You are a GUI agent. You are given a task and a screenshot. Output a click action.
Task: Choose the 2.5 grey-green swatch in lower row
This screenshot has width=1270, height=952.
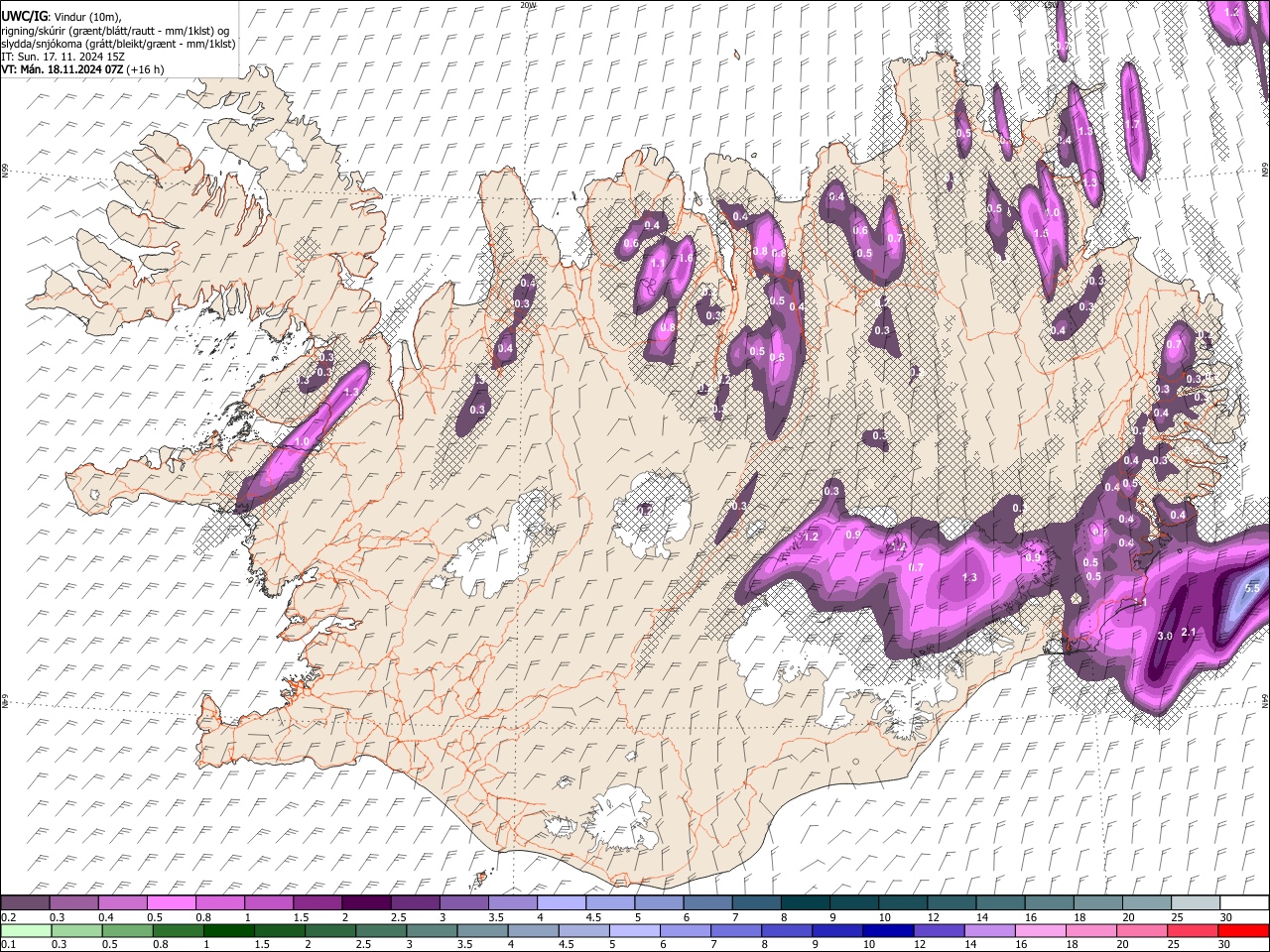coord(382,931)
